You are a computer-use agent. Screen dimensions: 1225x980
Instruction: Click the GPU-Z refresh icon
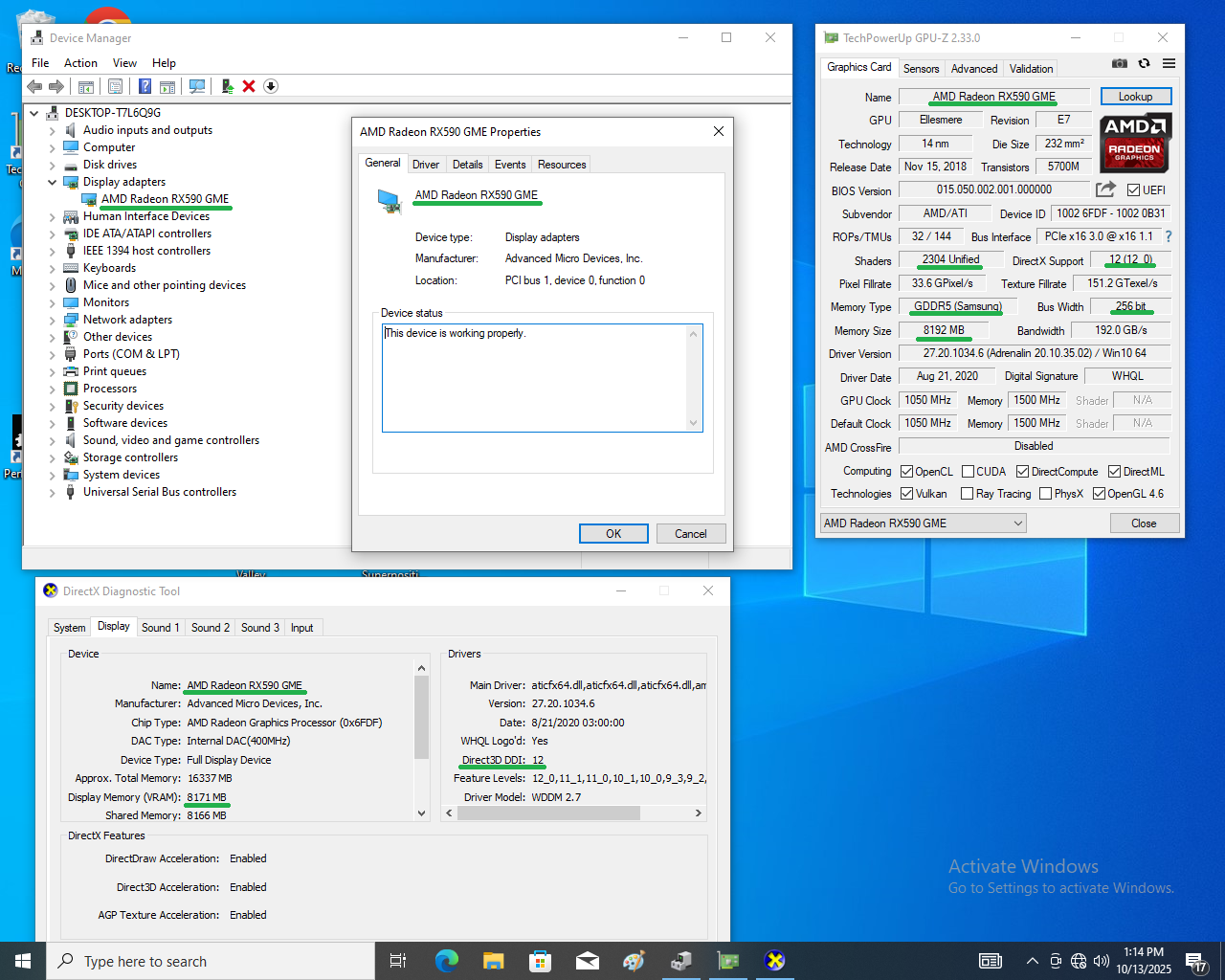click(1144, 64)
